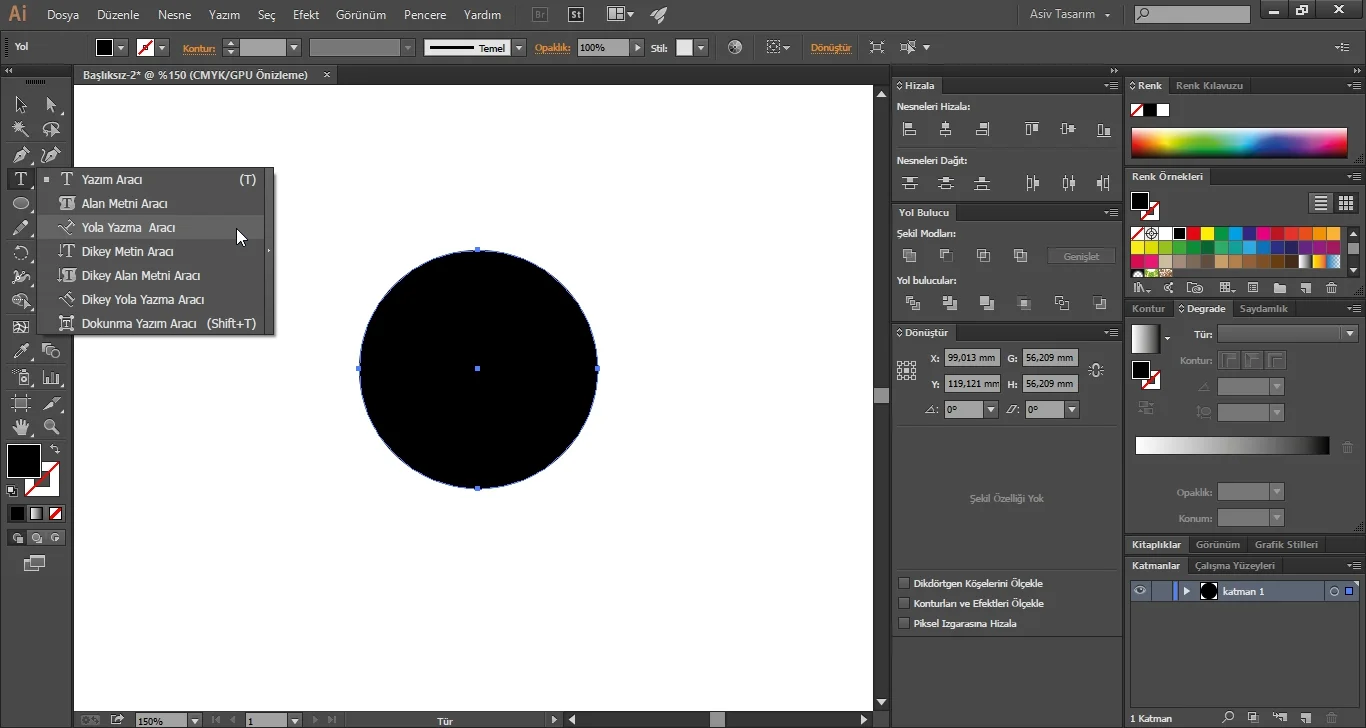
Task: Check Piksel Izgarasına Hizala option
Action: click(904, 623)
